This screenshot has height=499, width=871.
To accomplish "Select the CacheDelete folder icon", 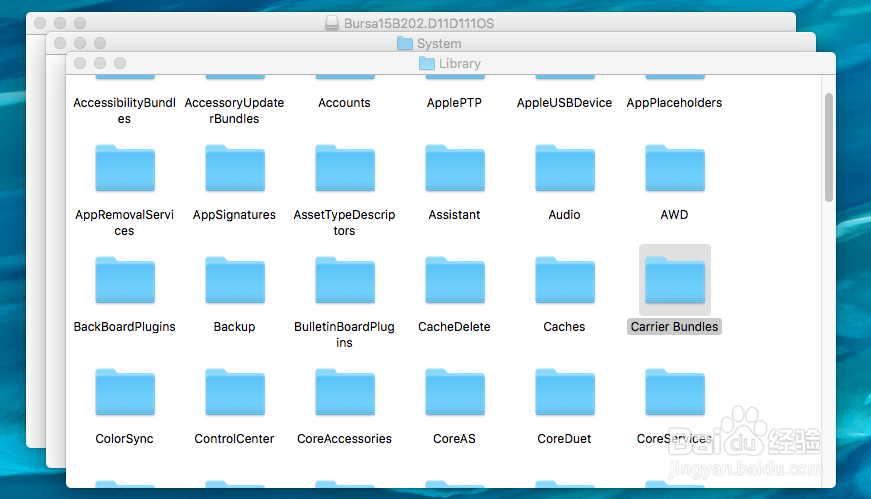I will 455,280.
